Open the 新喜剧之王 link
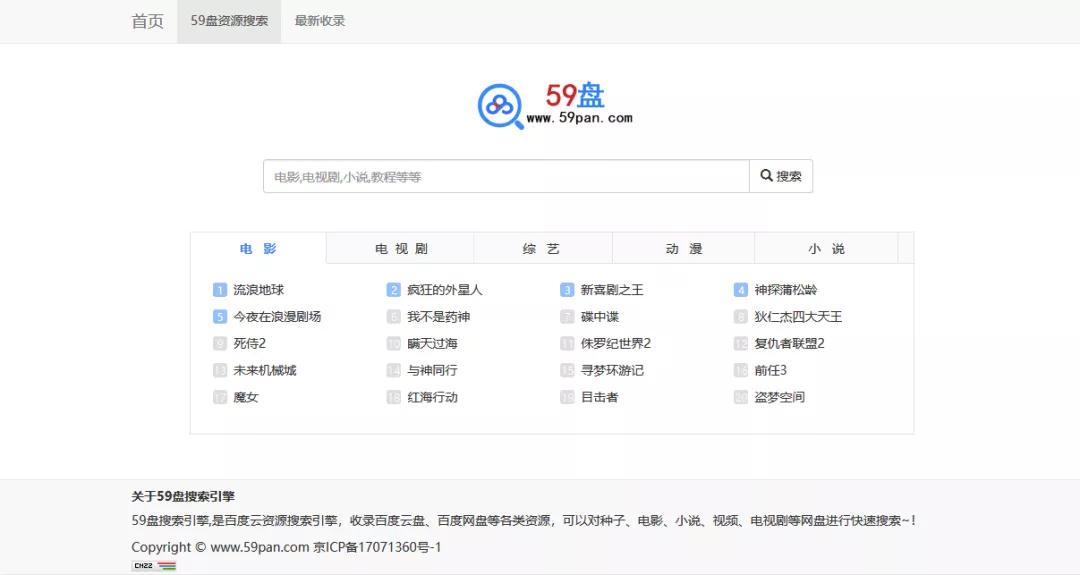Viewport: 1080px width, 575px height. 612,290
